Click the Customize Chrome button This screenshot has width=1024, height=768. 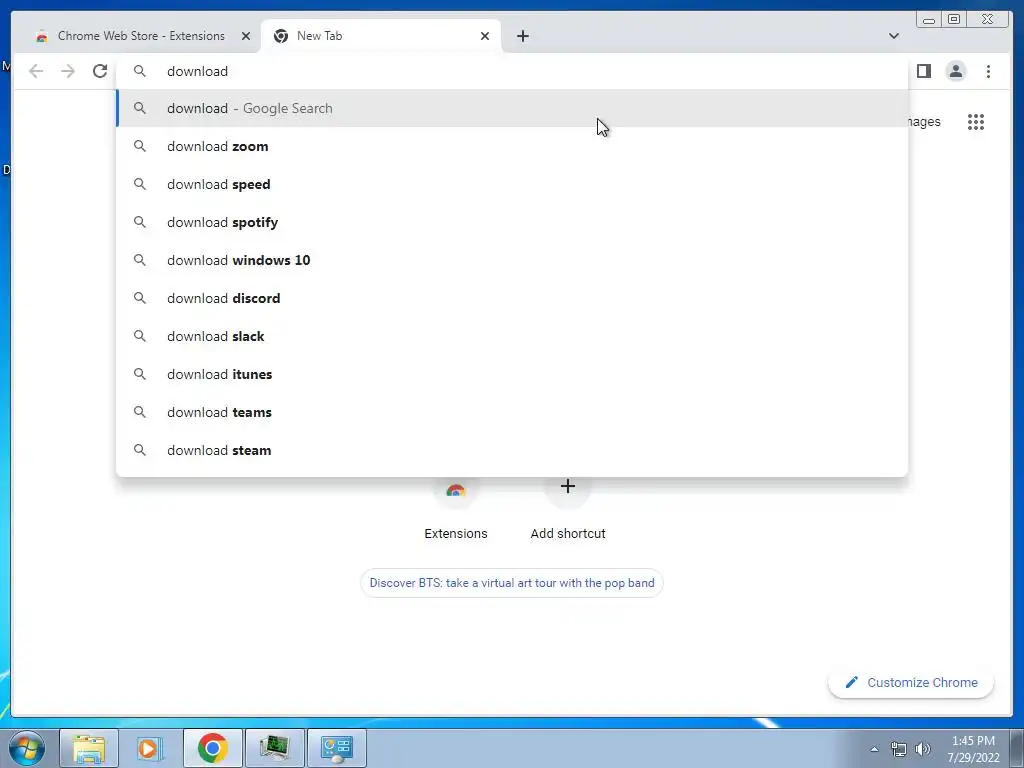click(911, 682)
